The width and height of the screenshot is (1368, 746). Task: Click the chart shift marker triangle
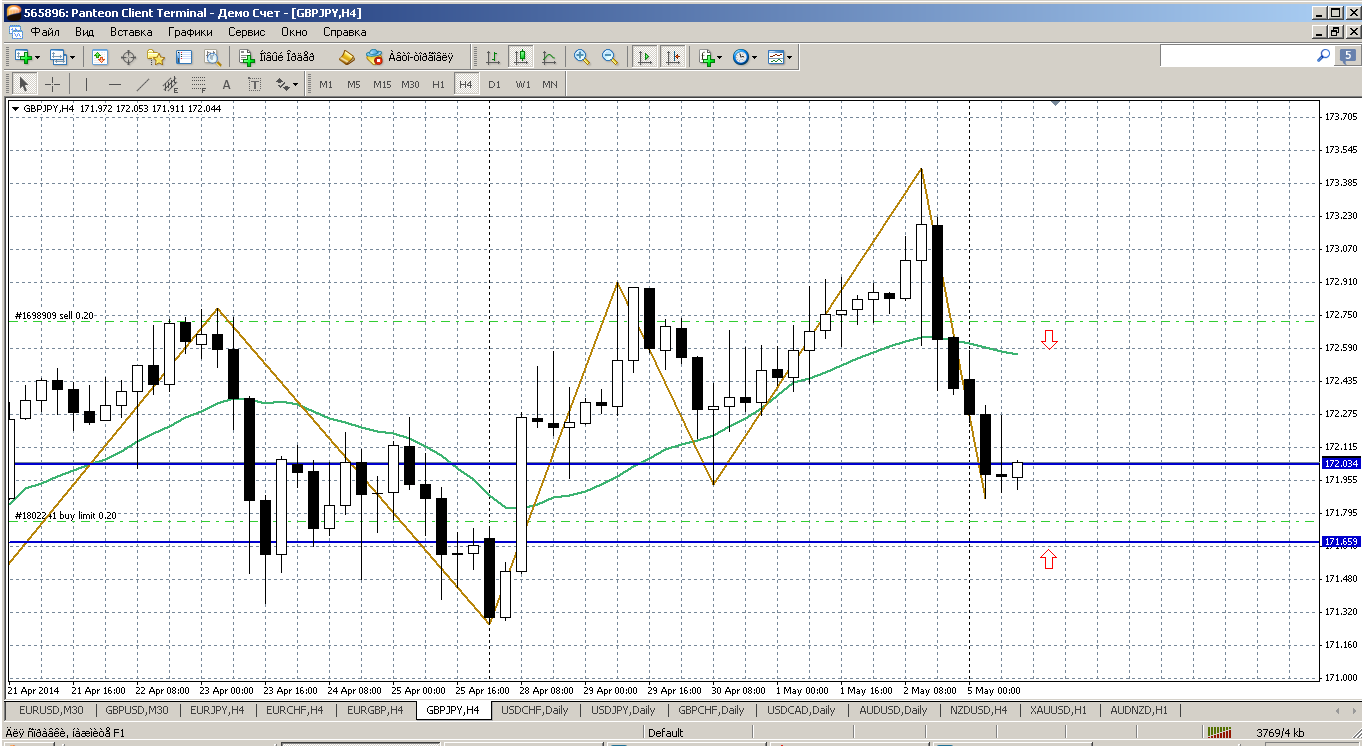coord(1055,102)
